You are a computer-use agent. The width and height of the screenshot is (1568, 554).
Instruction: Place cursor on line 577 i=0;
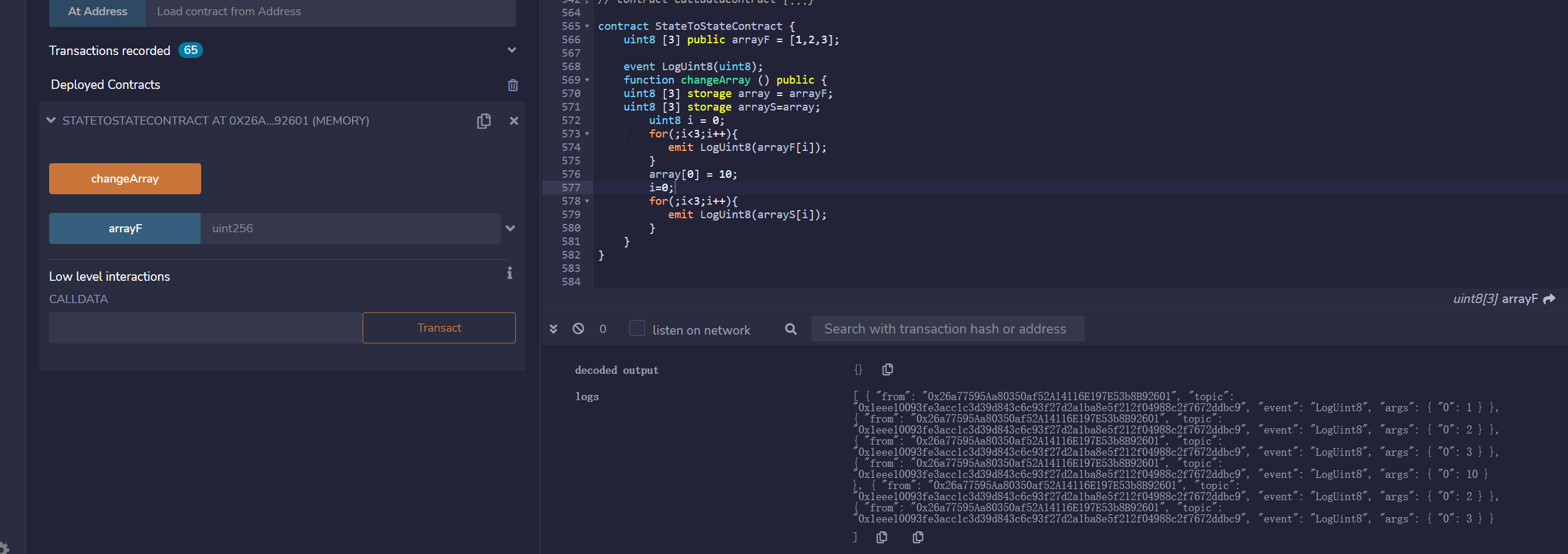(660, 188)
